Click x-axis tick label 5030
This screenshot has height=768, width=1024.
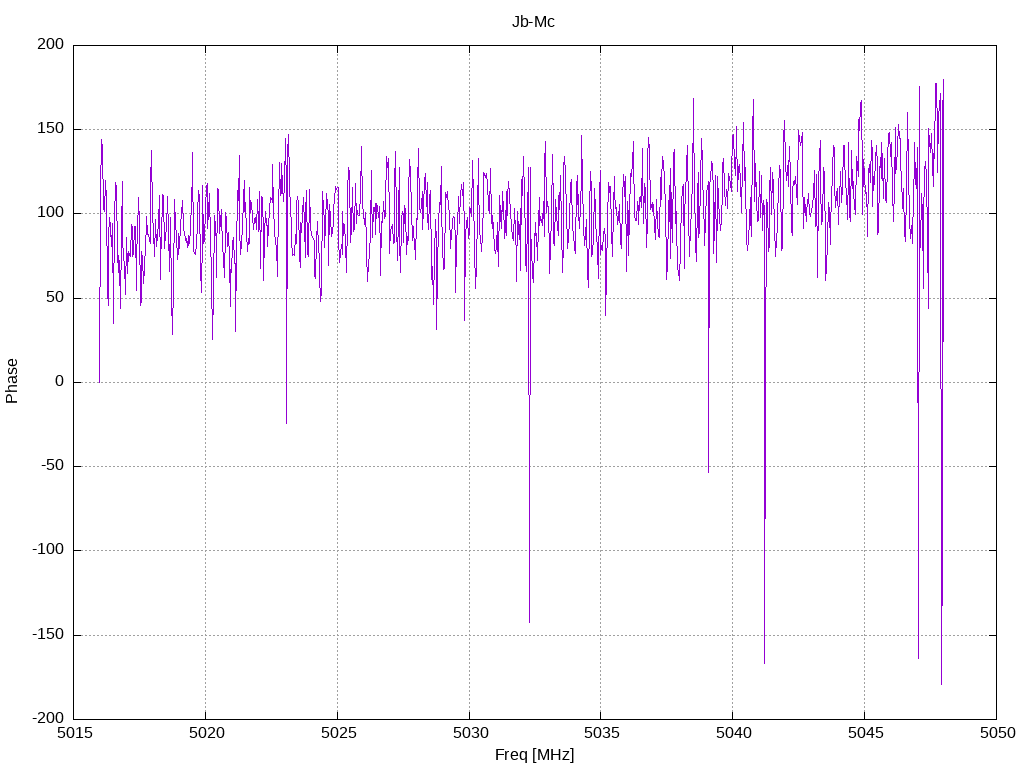(470, 733)
